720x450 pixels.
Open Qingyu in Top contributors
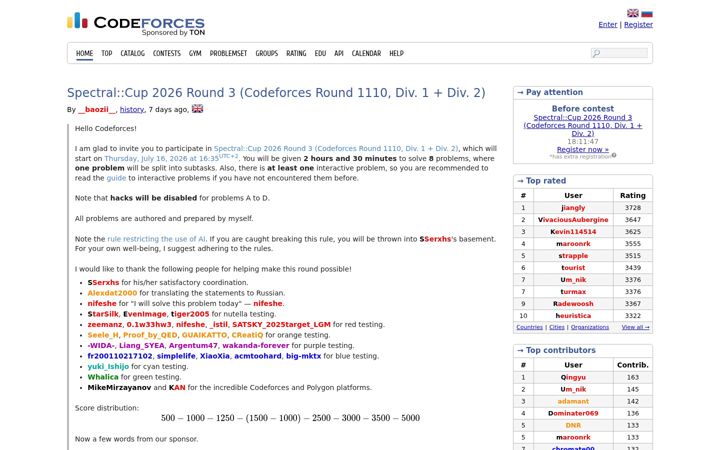(573, 377)
